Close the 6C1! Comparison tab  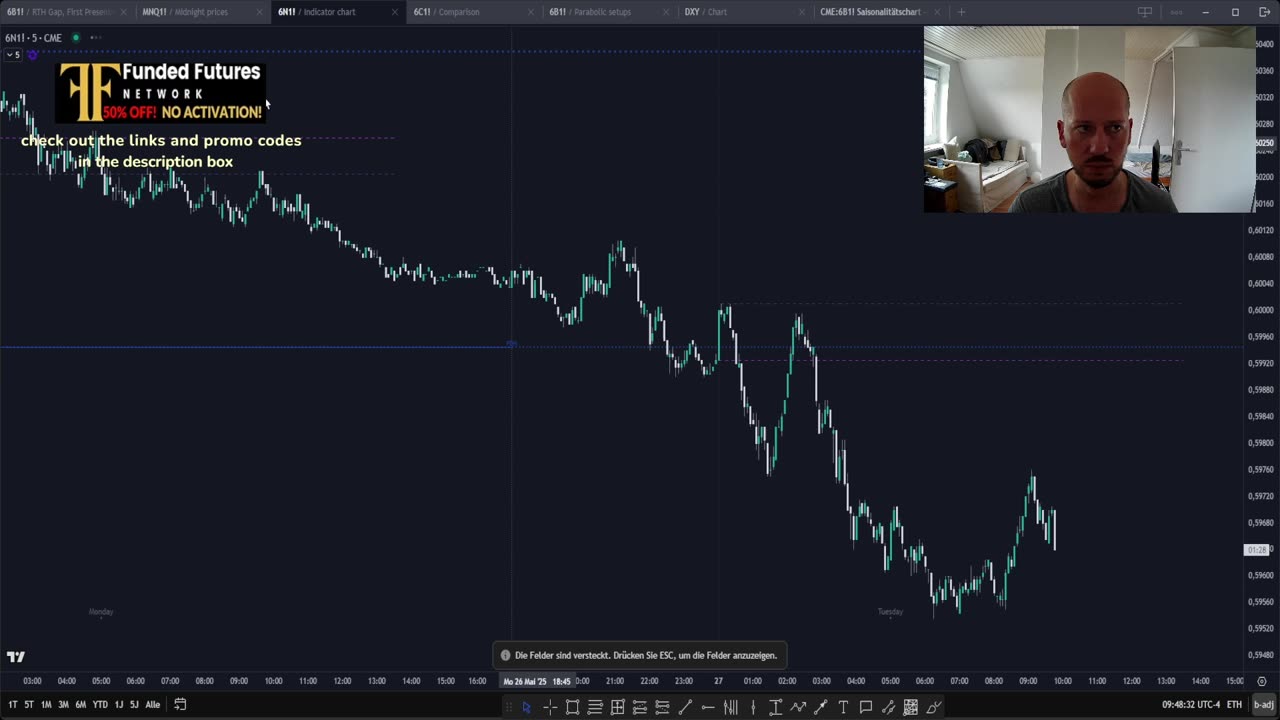tap(531, 12)
